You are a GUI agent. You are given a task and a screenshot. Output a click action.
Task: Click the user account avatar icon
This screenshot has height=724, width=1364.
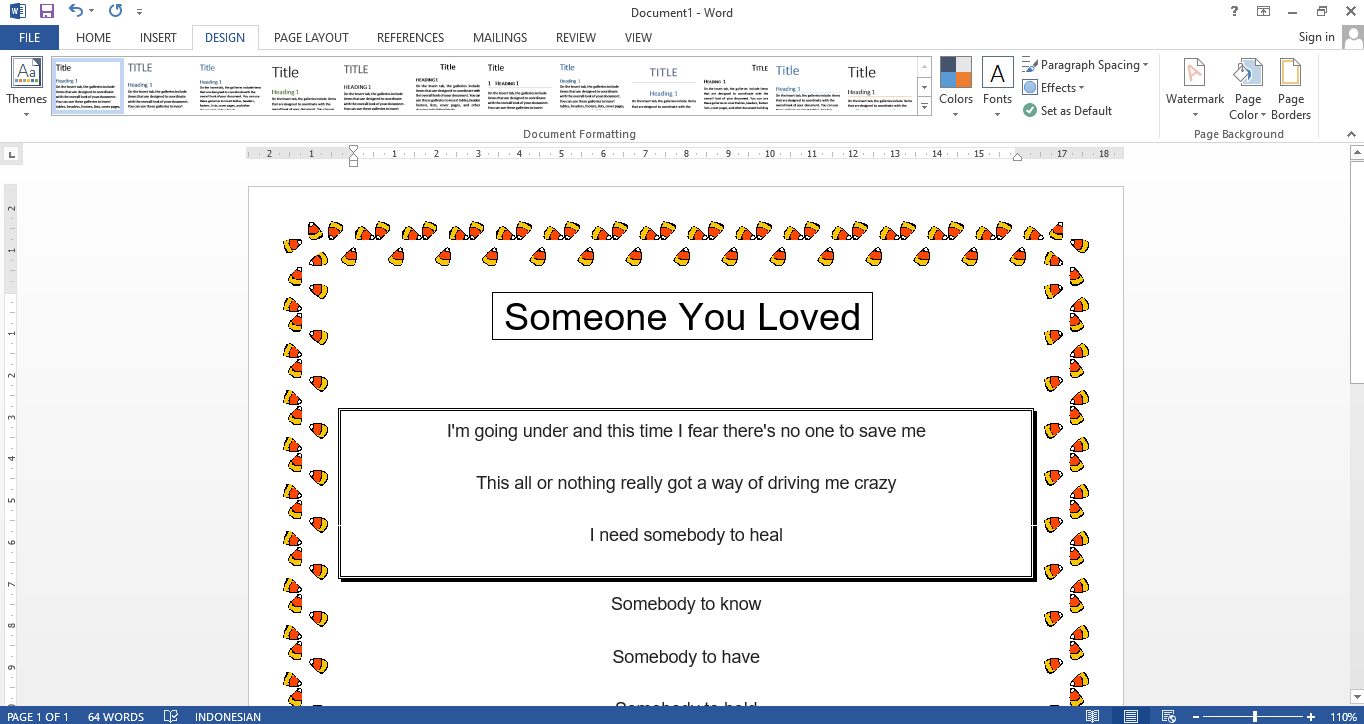click(x=1352, y=38)
